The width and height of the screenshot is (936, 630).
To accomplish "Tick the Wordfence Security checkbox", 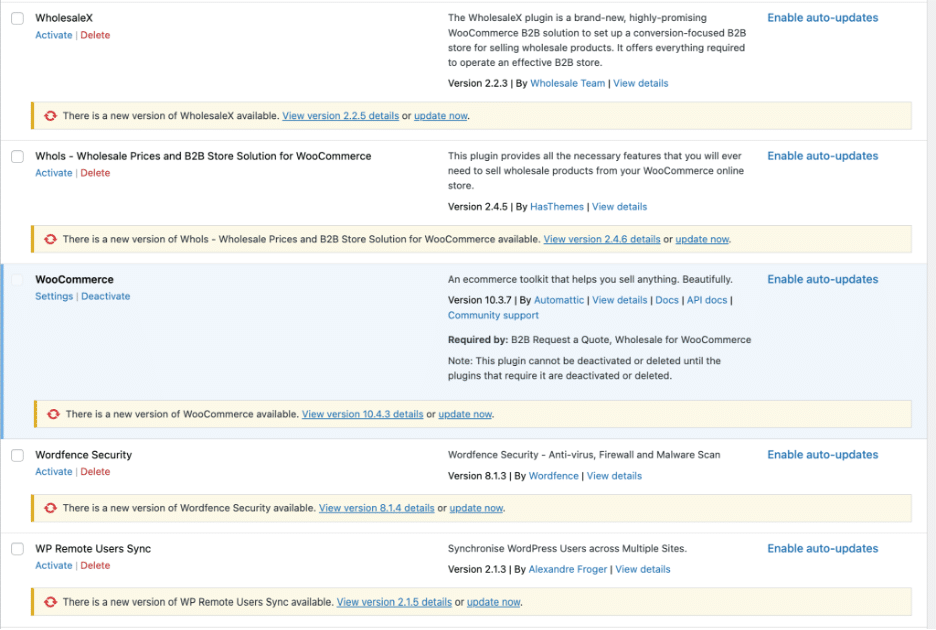I will coord(18,456).
